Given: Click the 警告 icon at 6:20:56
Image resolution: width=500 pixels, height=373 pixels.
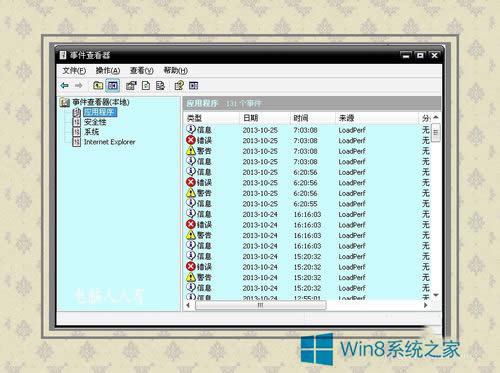Looking at the screenshot, I should click(x=191, y=193).
